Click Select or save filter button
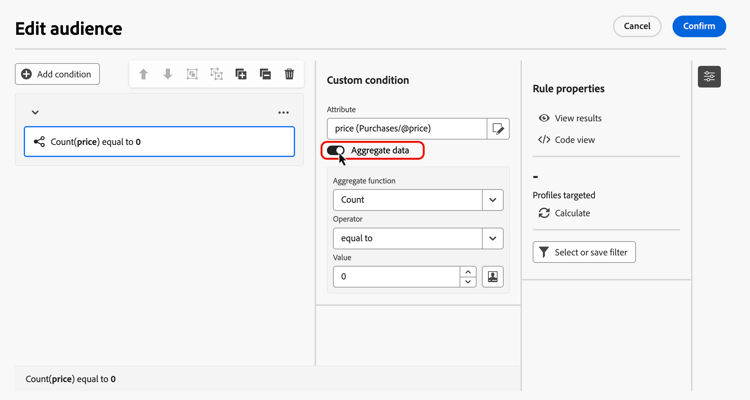Screen dimensions: 750x400 click(x=584, y=252)
